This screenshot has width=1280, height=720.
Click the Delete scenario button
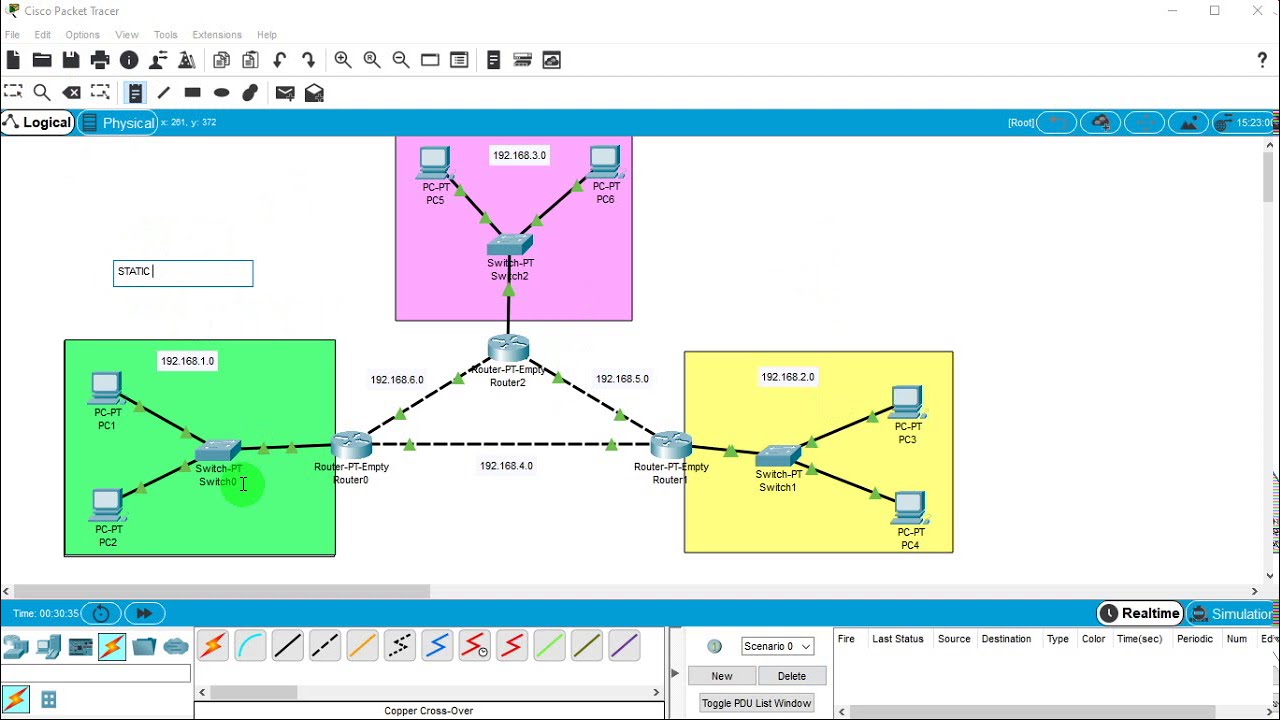tap(792, 676)
